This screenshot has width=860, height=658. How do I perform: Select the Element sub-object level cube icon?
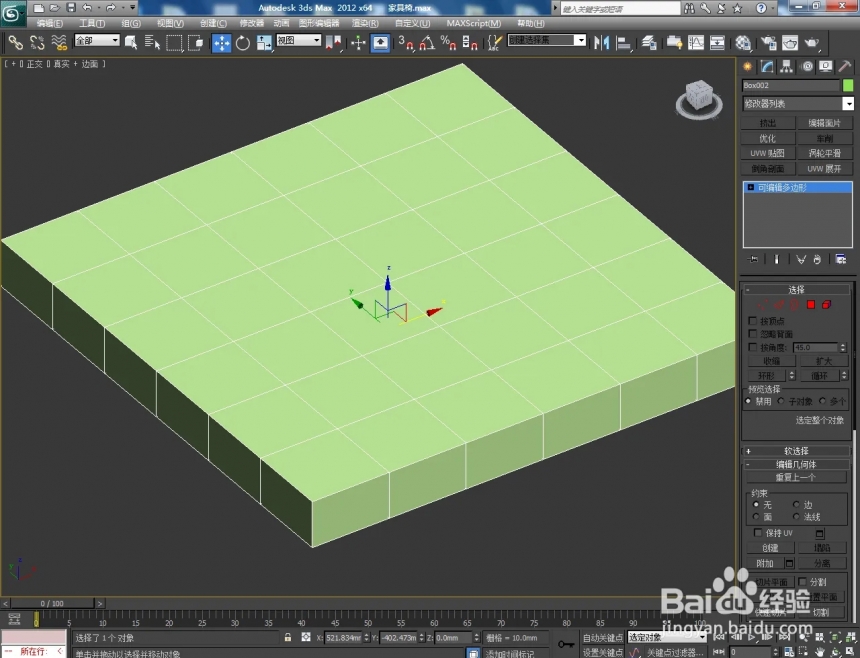click(827, 304)
